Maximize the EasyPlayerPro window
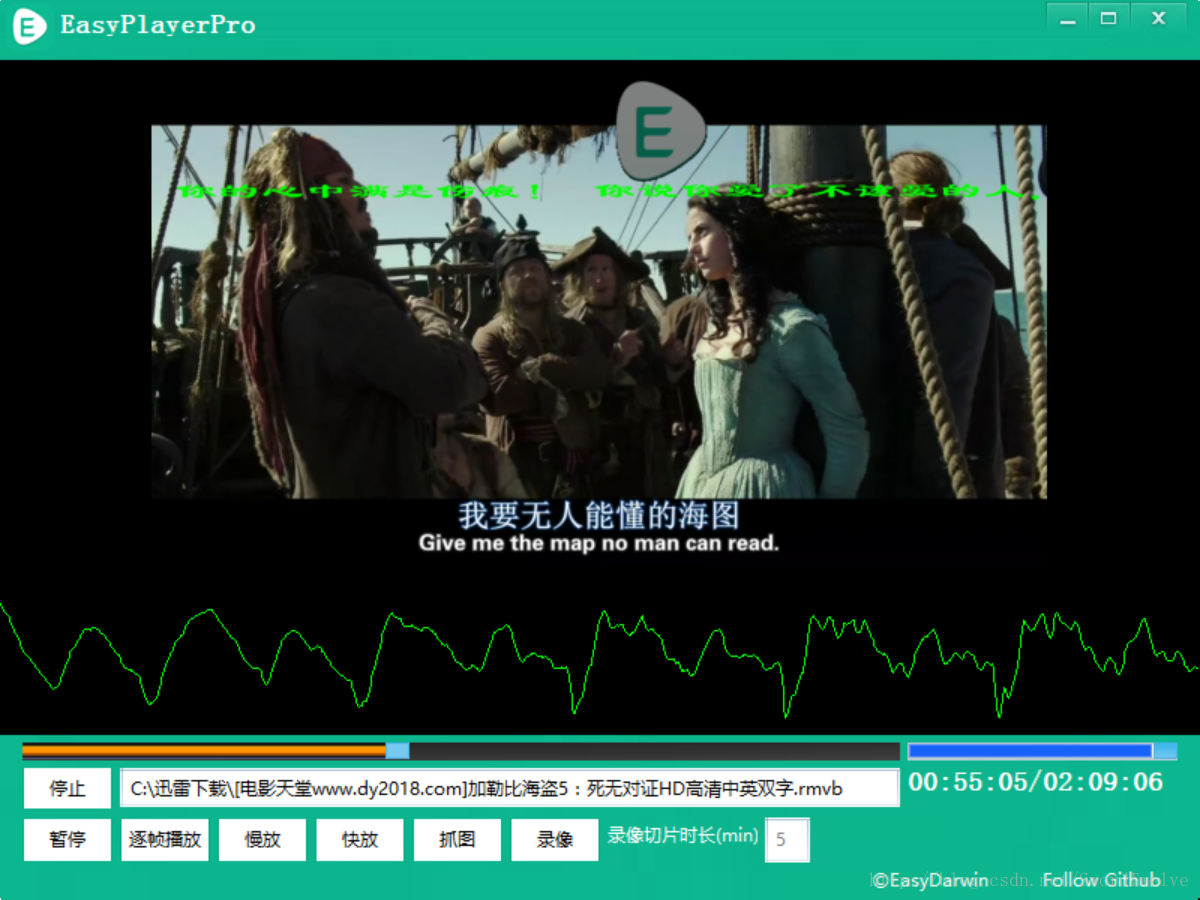 (1109, 19)
